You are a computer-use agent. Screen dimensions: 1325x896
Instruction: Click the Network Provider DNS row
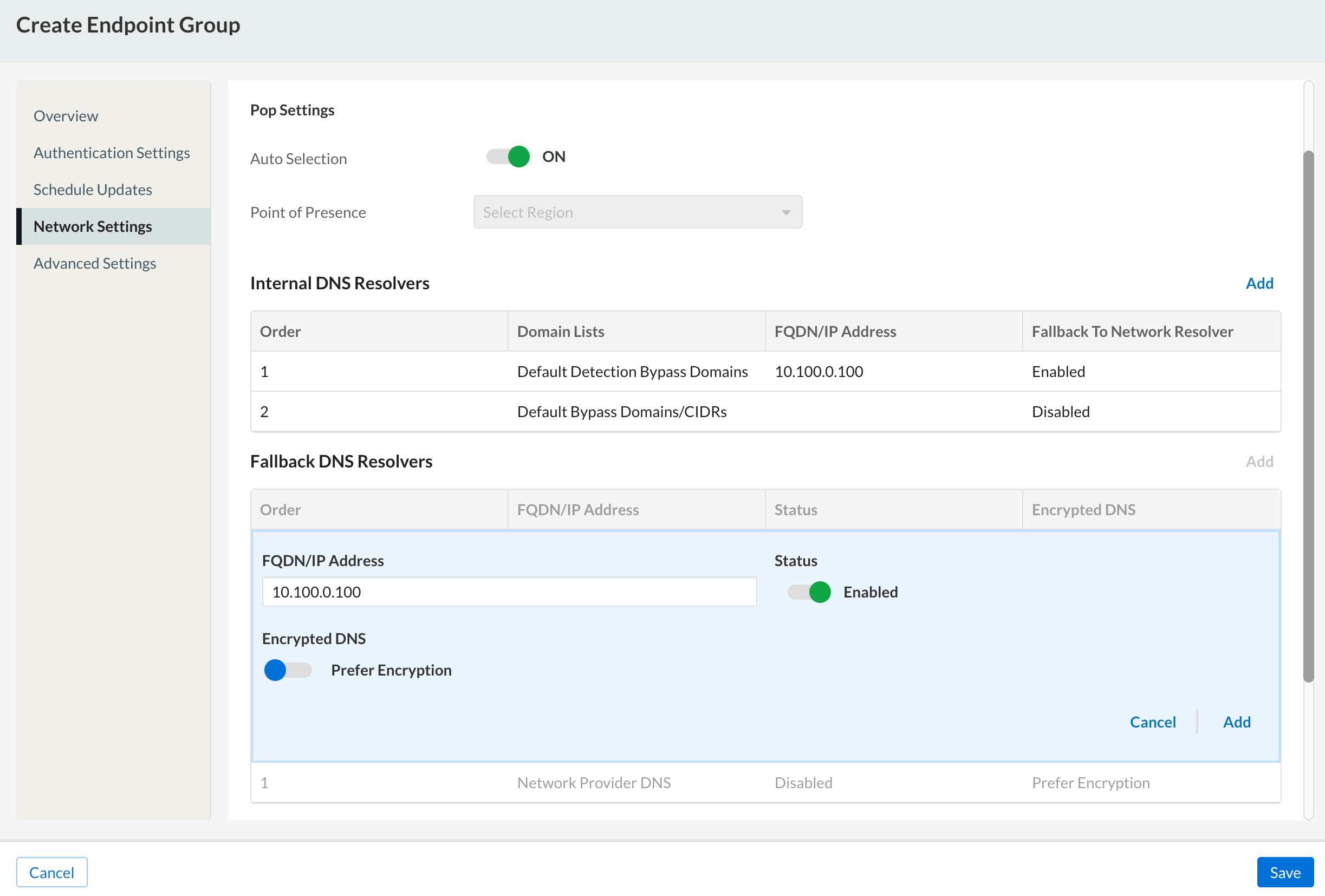click(766, 783)
